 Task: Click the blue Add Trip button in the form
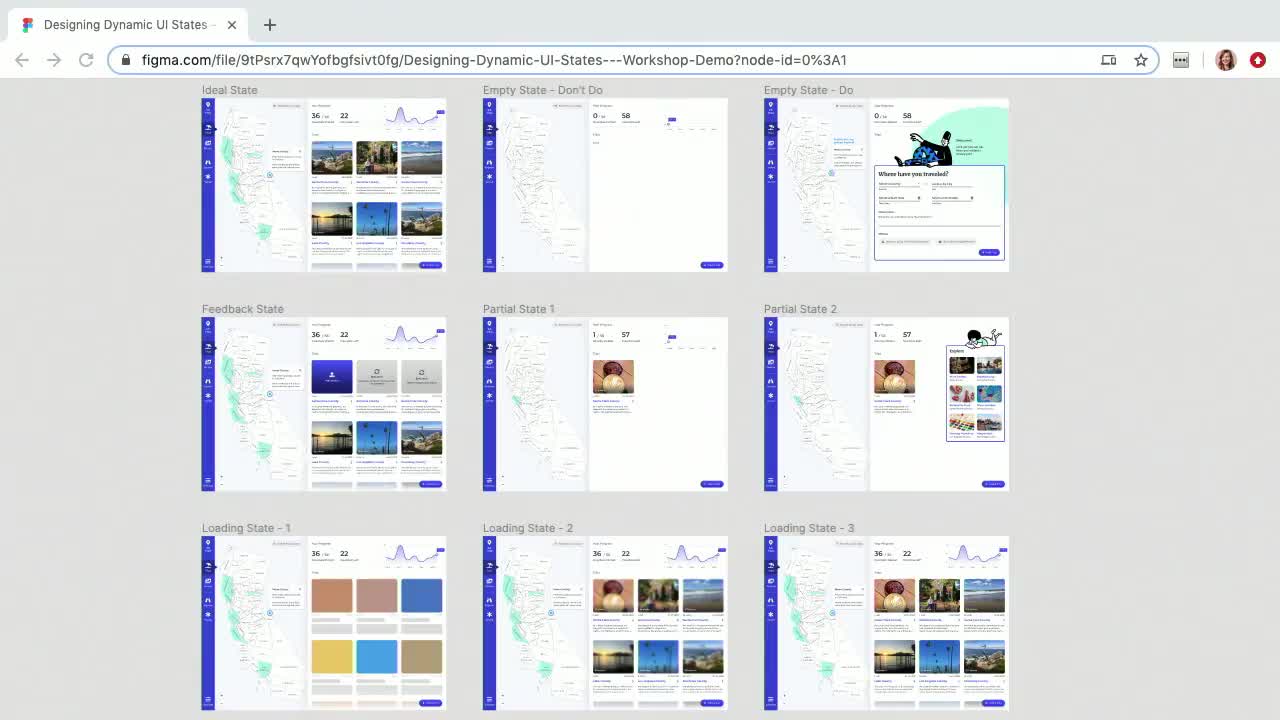[989, 252]
